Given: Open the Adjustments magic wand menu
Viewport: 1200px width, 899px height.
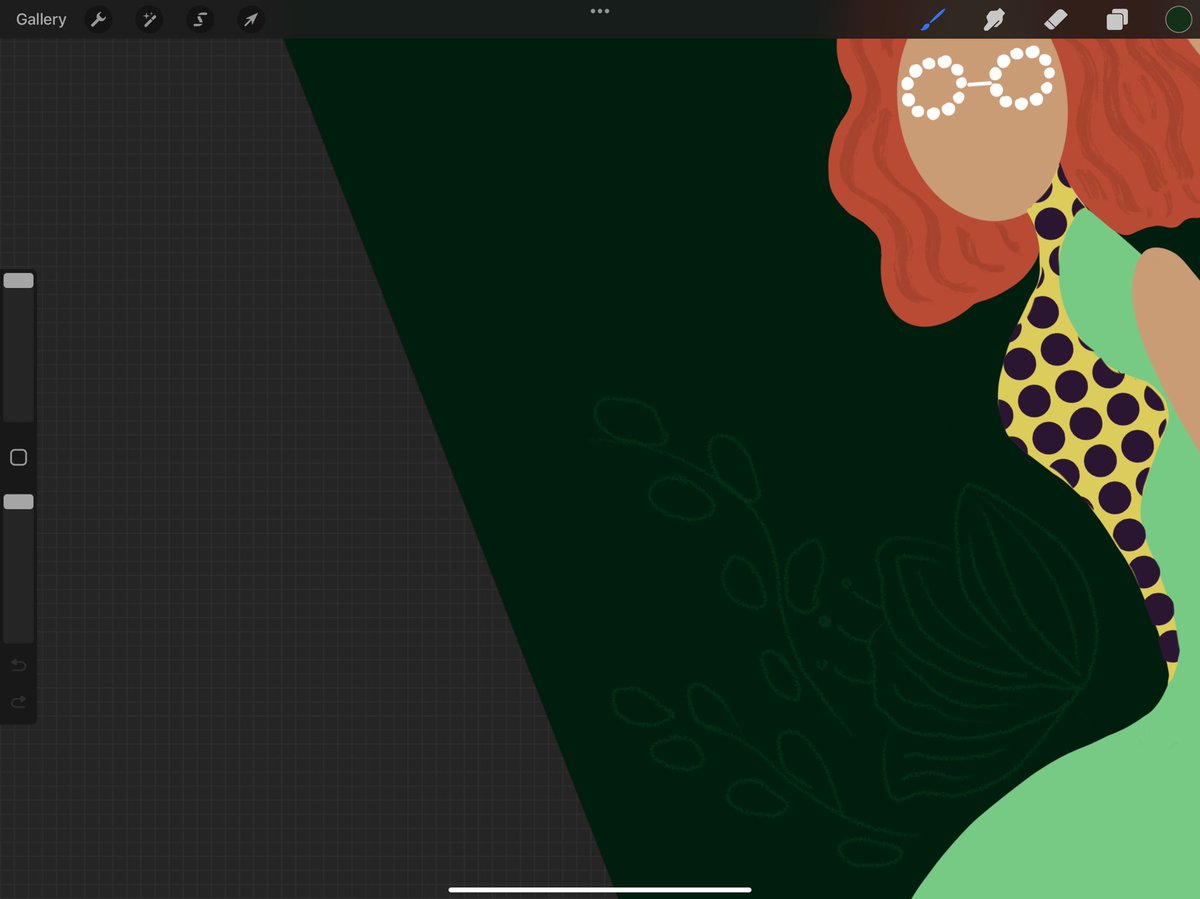Looking at the screenshot, I should coord(149,19).
